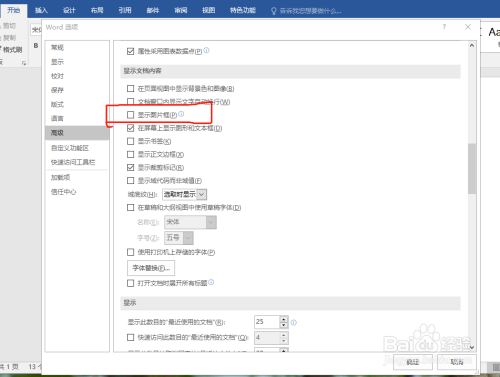Go to the 邮件 ribbon tab

pyautogui.click(x=153, y=10)
